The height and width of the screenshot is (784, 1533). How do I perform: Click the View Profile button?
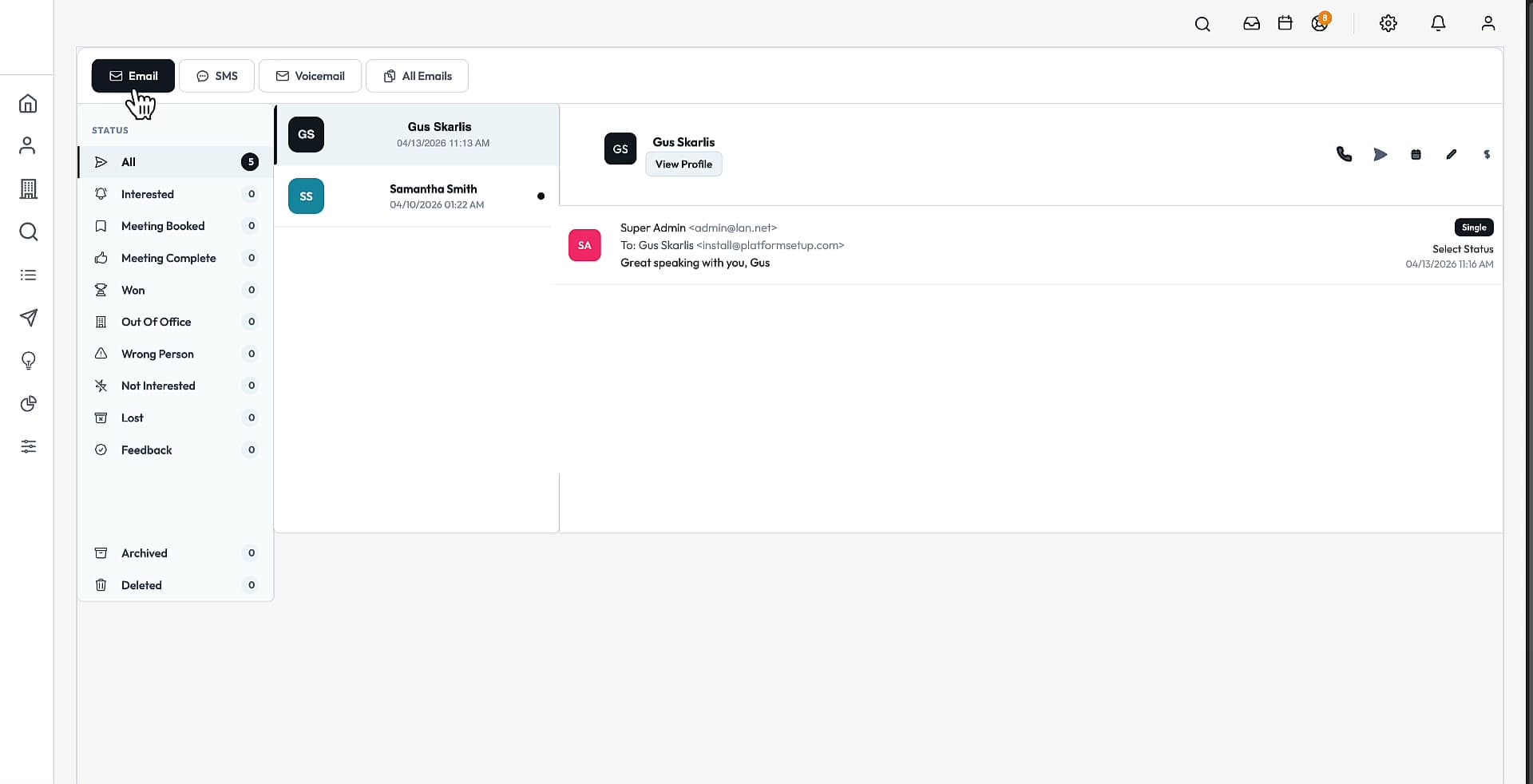[683, 164]
